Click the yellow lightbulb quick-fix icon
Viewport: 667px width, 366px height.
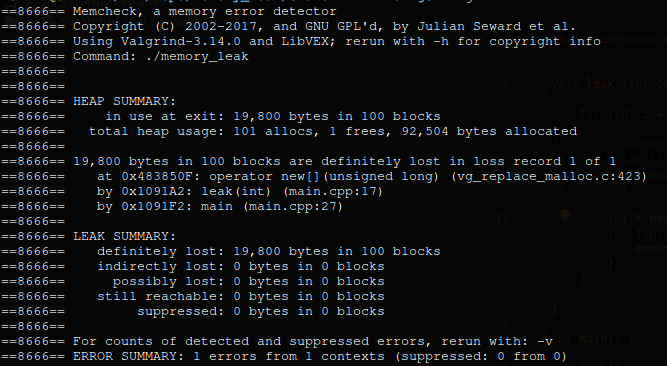(565, 216)
